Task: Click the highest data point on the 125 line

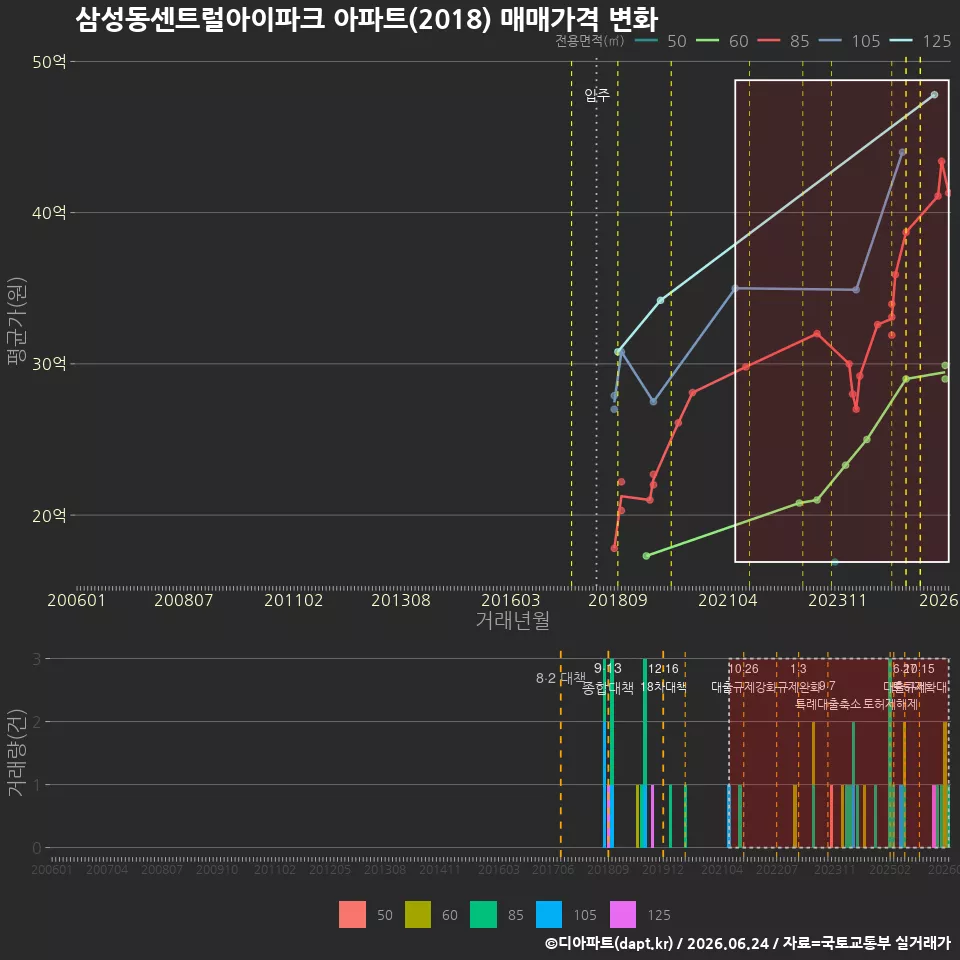Action: tap(934, 95)
